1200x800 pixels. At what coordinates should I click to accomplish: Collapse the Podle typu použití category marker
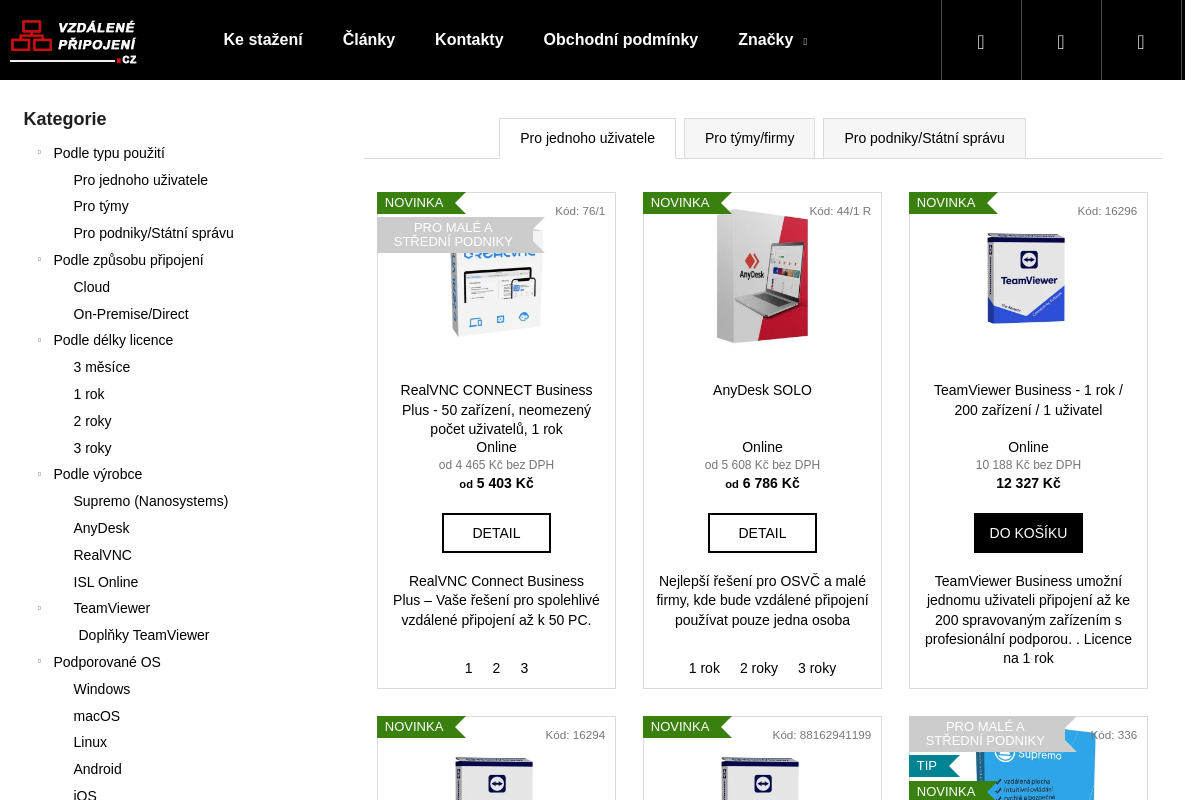(40, 153)
